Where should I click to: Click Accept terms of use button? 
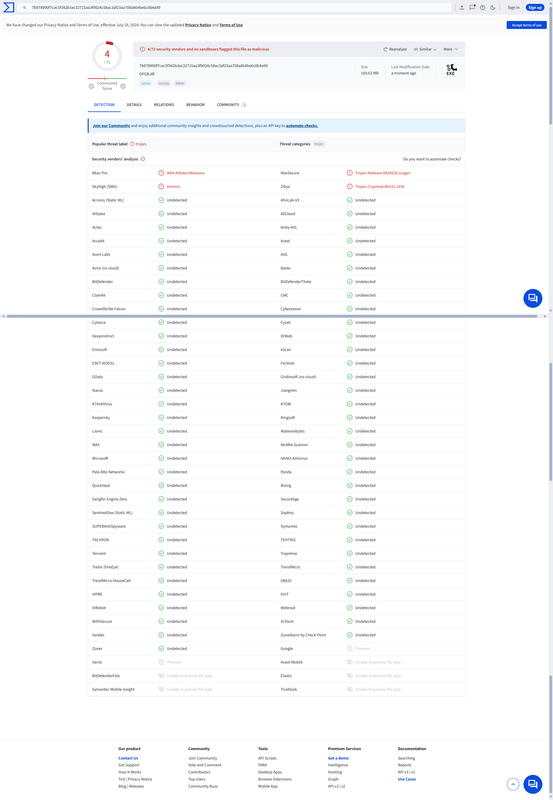pos(526,25)
